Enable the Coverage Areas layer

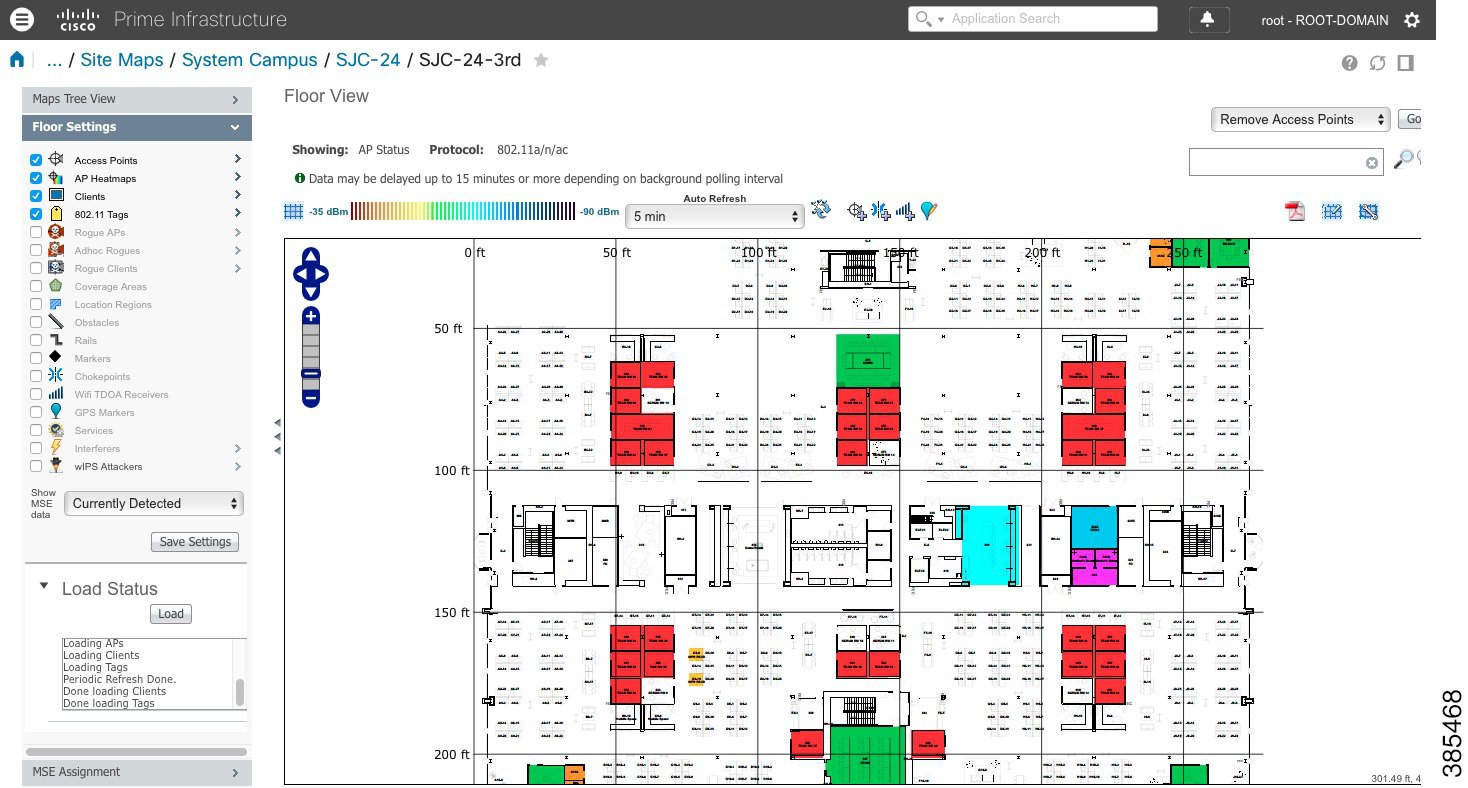(35, 286)
